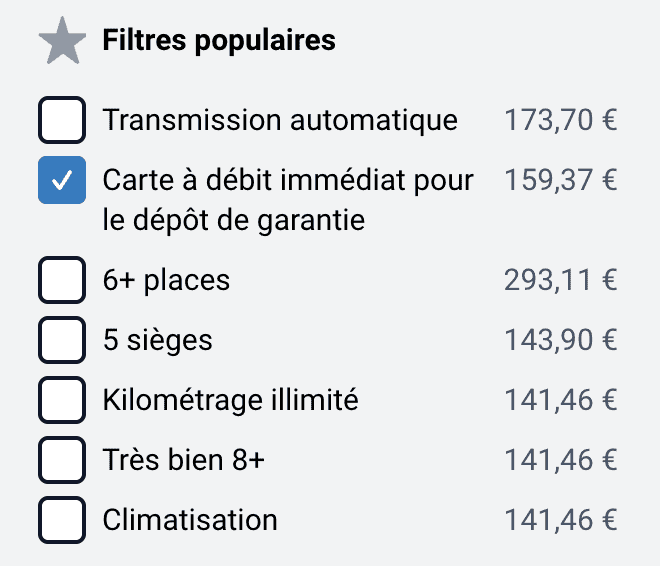The height and width of the screenshot is (566, 660).
Task: Click the Transmission automatique label text
Action: [280, 121]
